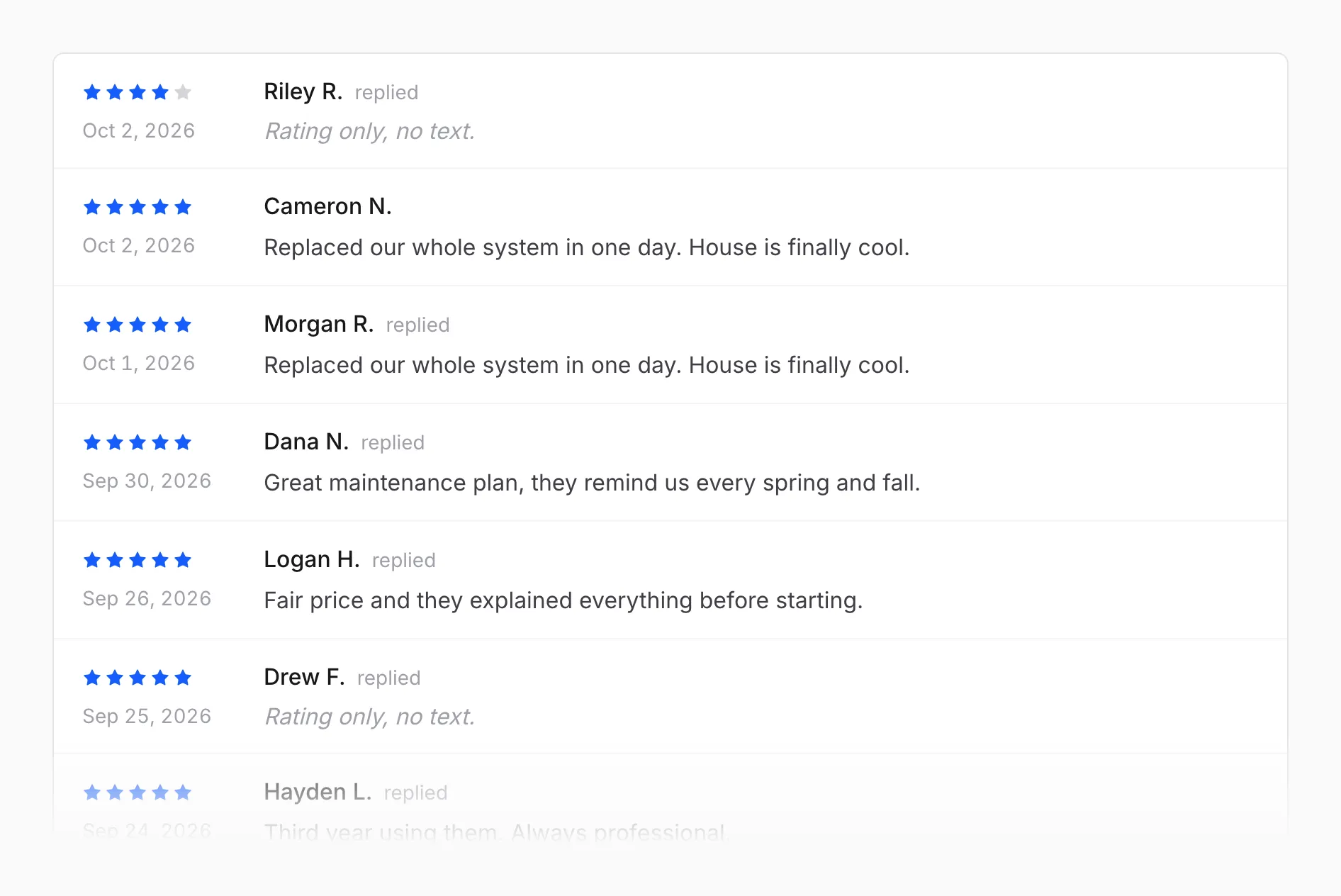Click the star rating on Morgan R.'s review
Image resolution: width=1341 pixels, height=896 pixels.
point(138,325)
